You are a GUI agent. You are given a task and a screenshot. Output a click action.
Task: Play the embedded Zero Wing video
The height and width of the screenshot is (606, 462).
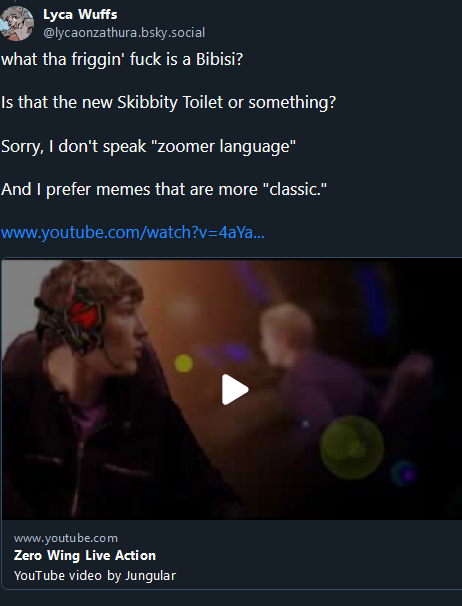[x=235, y=389]
